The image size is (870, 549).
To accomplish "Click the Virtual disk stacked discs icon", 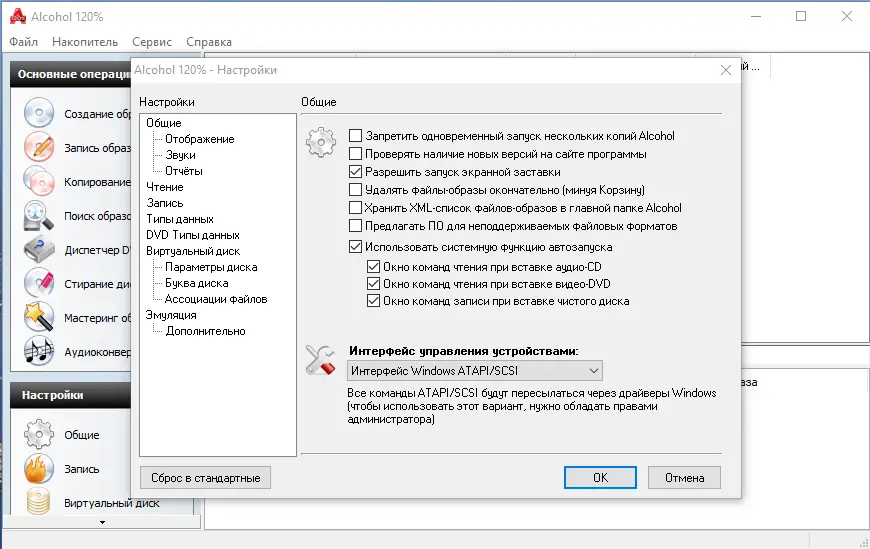I will pos(39,502).
